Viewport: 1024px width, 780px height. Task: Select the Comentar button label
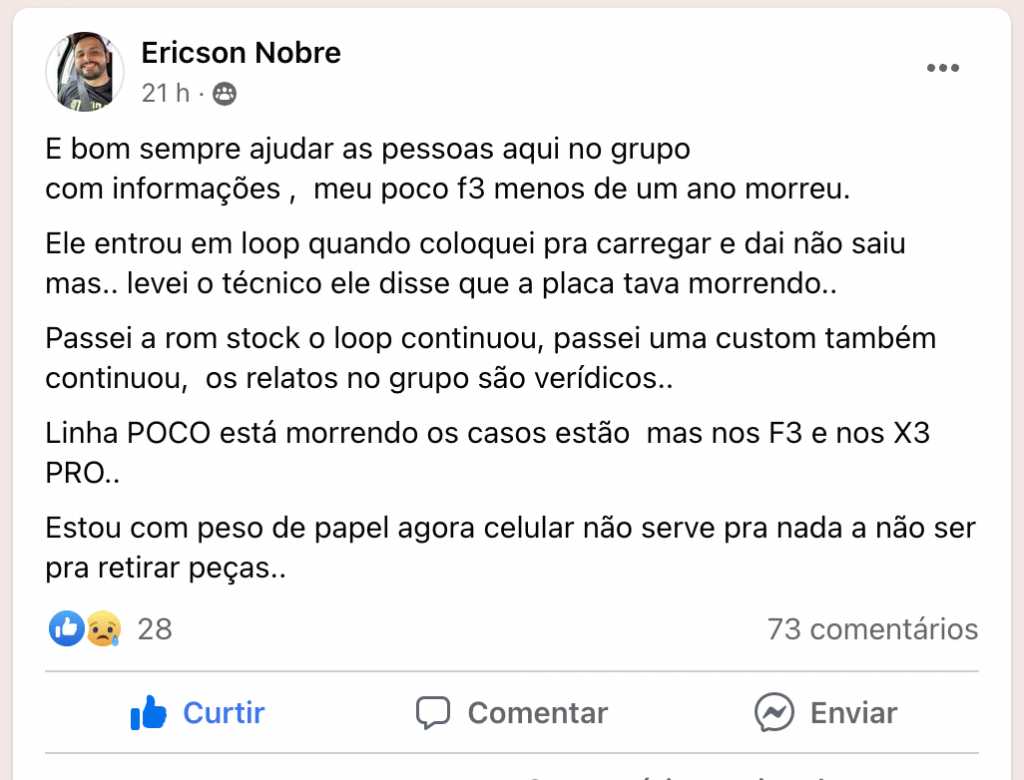537,713
